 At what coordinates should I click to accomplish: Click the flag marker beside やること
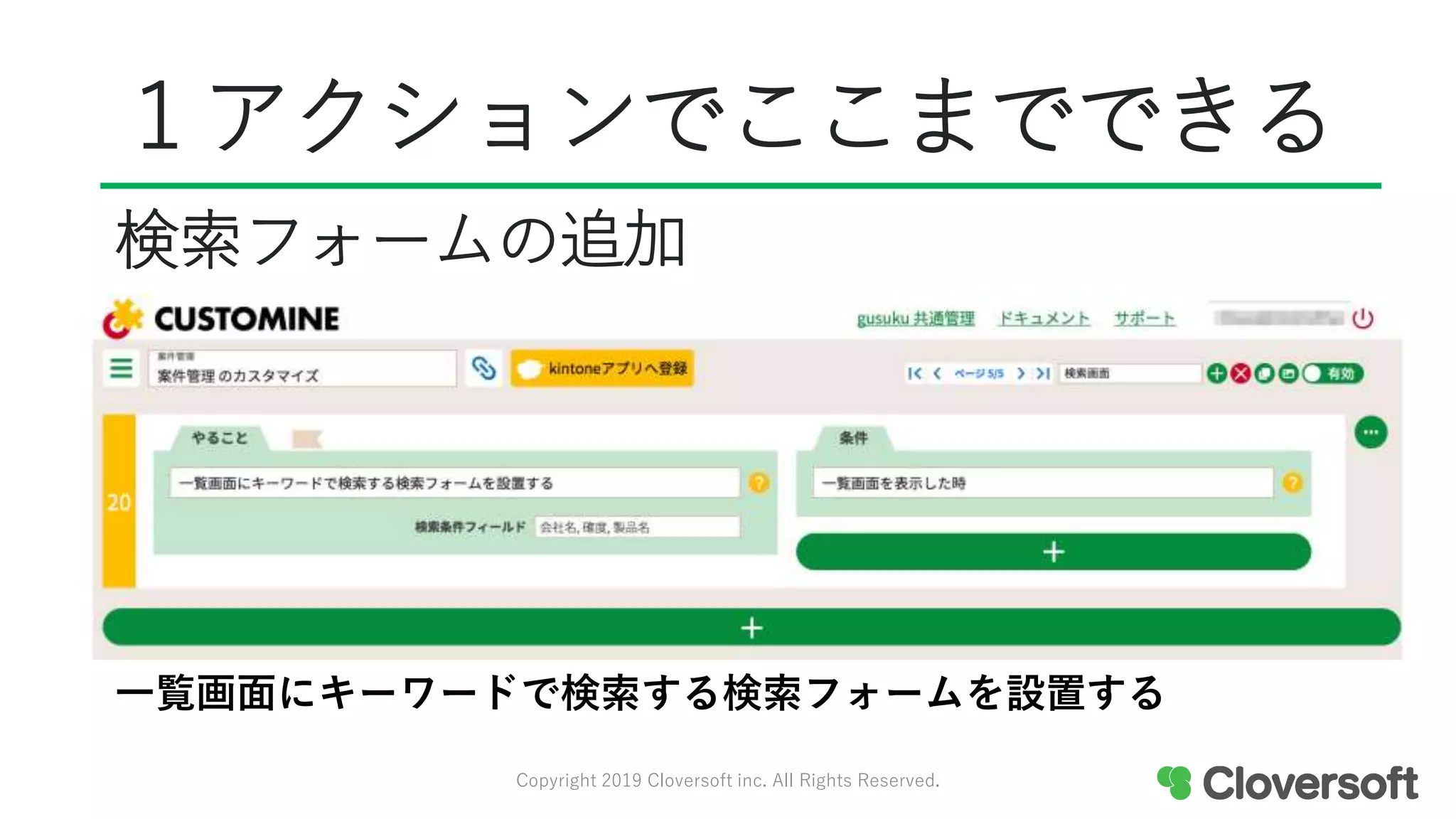pyautogui.click(x=307, y=439)
